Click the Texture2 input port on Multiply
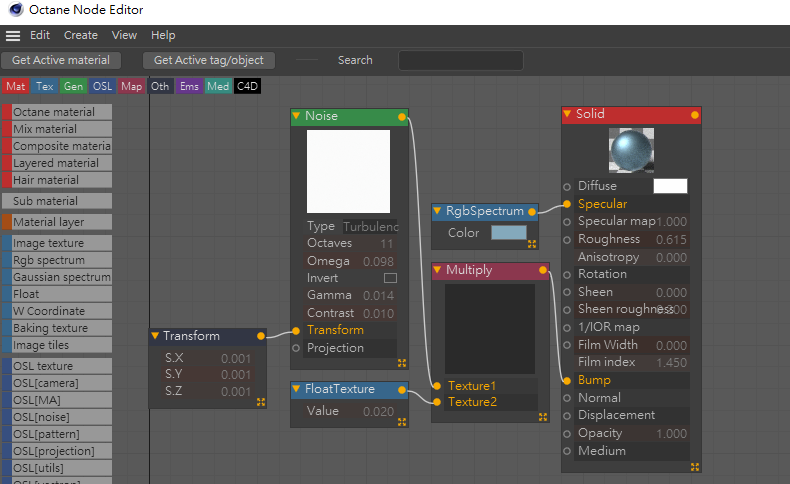 [x=437, y=402]
